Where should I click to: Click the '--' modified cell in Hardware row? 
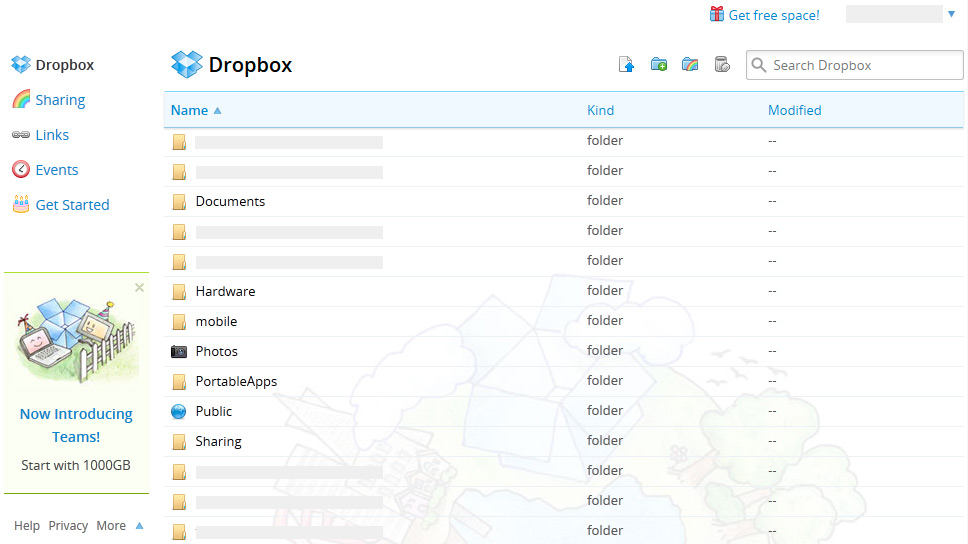772,291
